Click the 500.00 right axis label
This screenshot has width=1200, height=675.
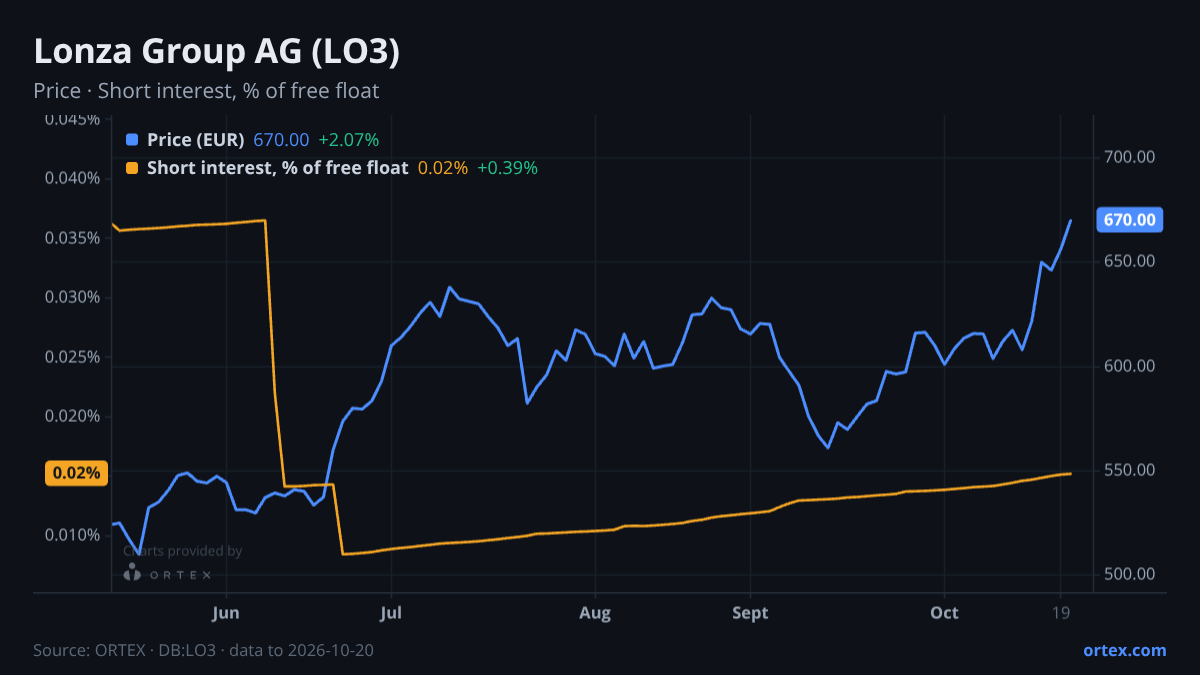click(x=1130, y=574)
